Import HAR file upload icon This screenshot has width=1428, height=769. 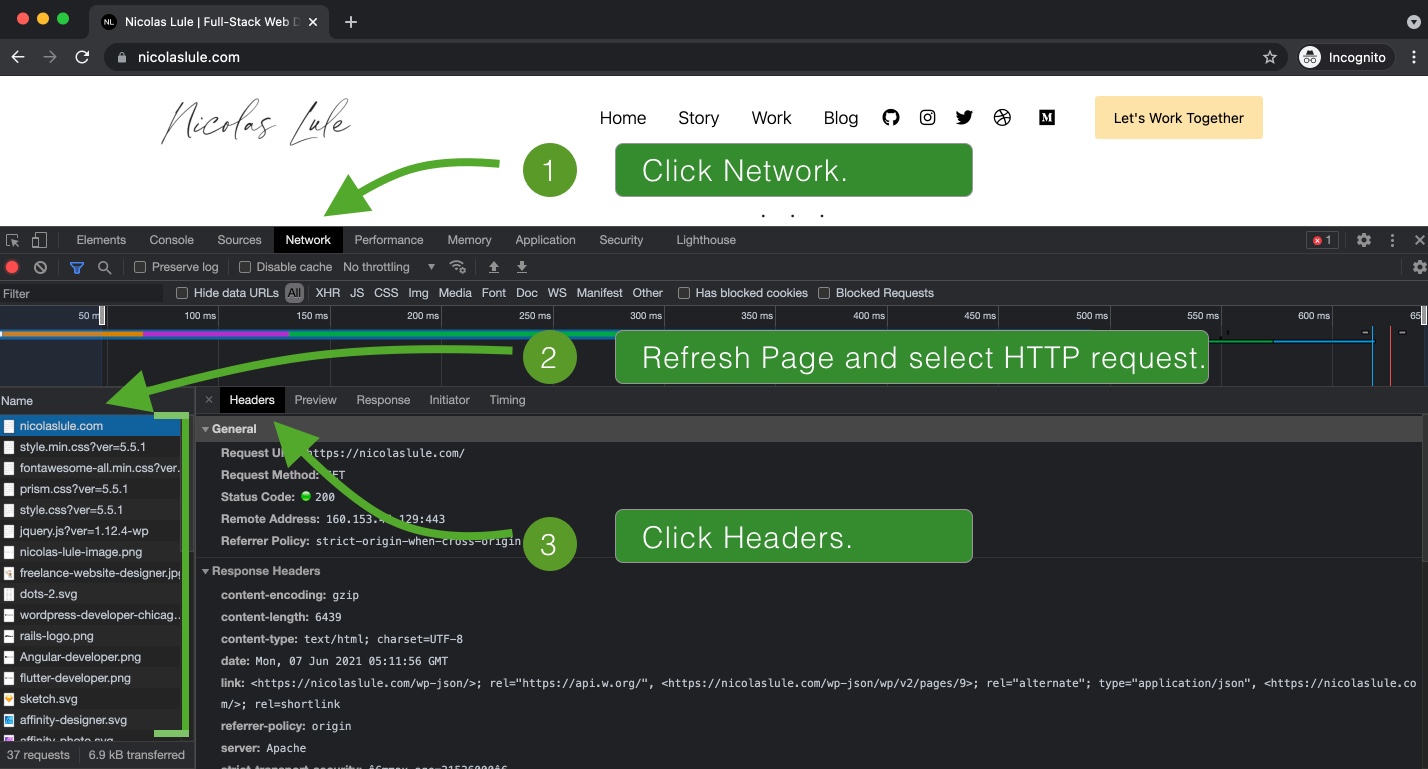(x=493, y=267)
